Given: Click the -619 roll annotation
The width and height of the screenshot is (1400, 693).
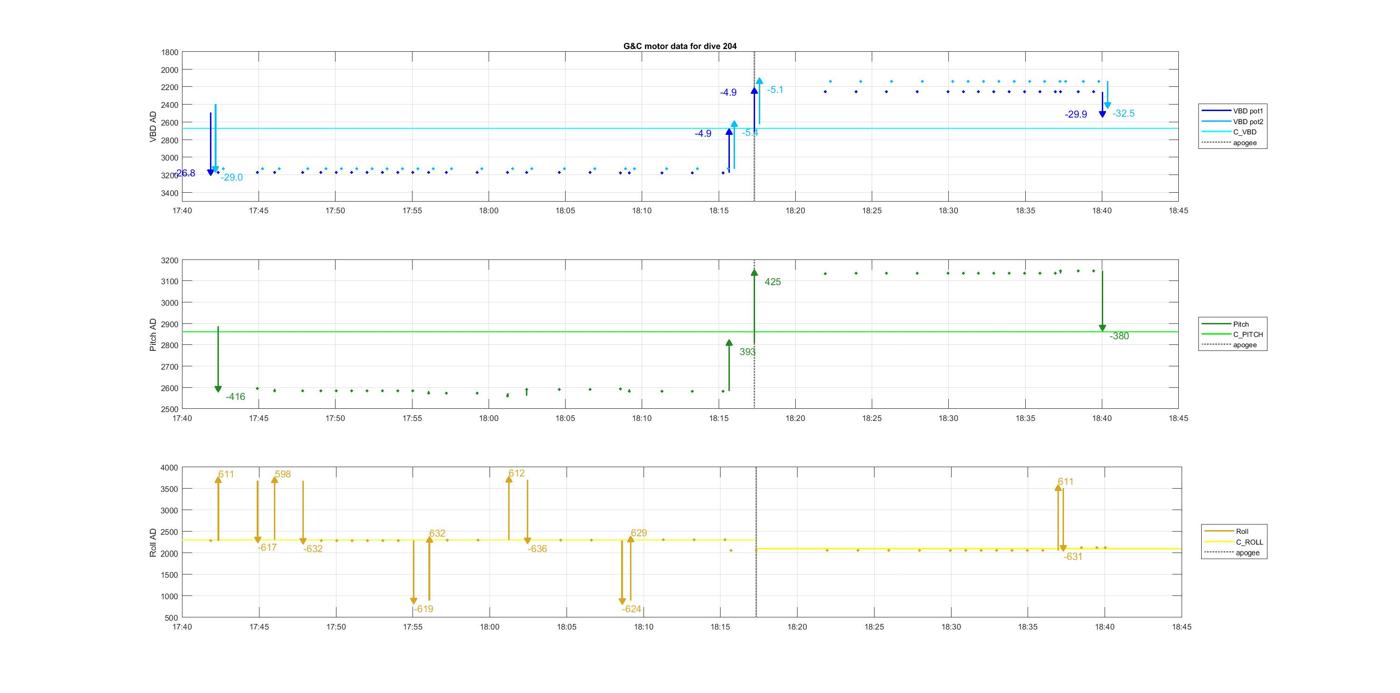Looking at the screenshot, I should pos(423,609).
